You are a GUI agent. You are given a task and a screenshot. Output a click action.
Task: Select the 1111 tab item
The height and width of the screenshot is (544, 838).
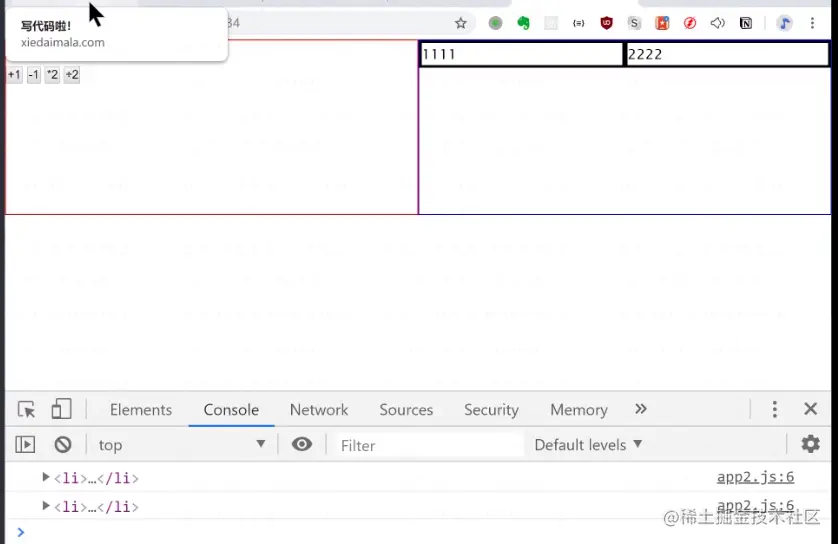pos(522,54)
